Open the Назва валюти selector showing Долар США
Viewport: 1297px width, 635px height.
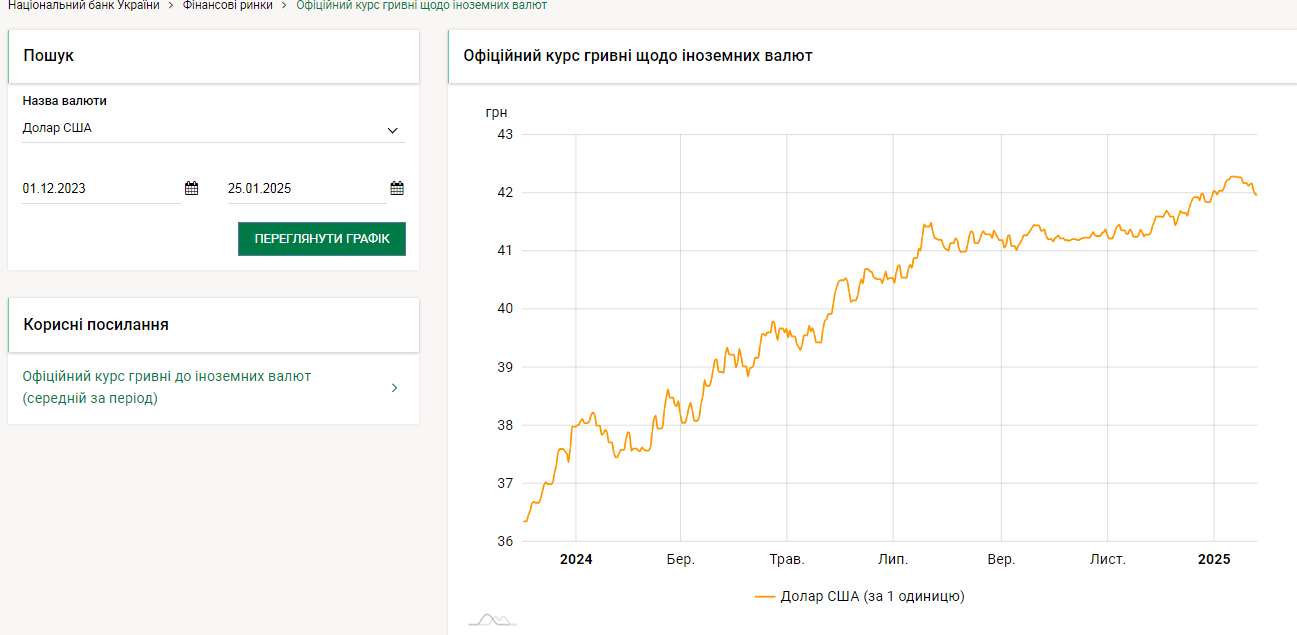[x=200, y=129]
